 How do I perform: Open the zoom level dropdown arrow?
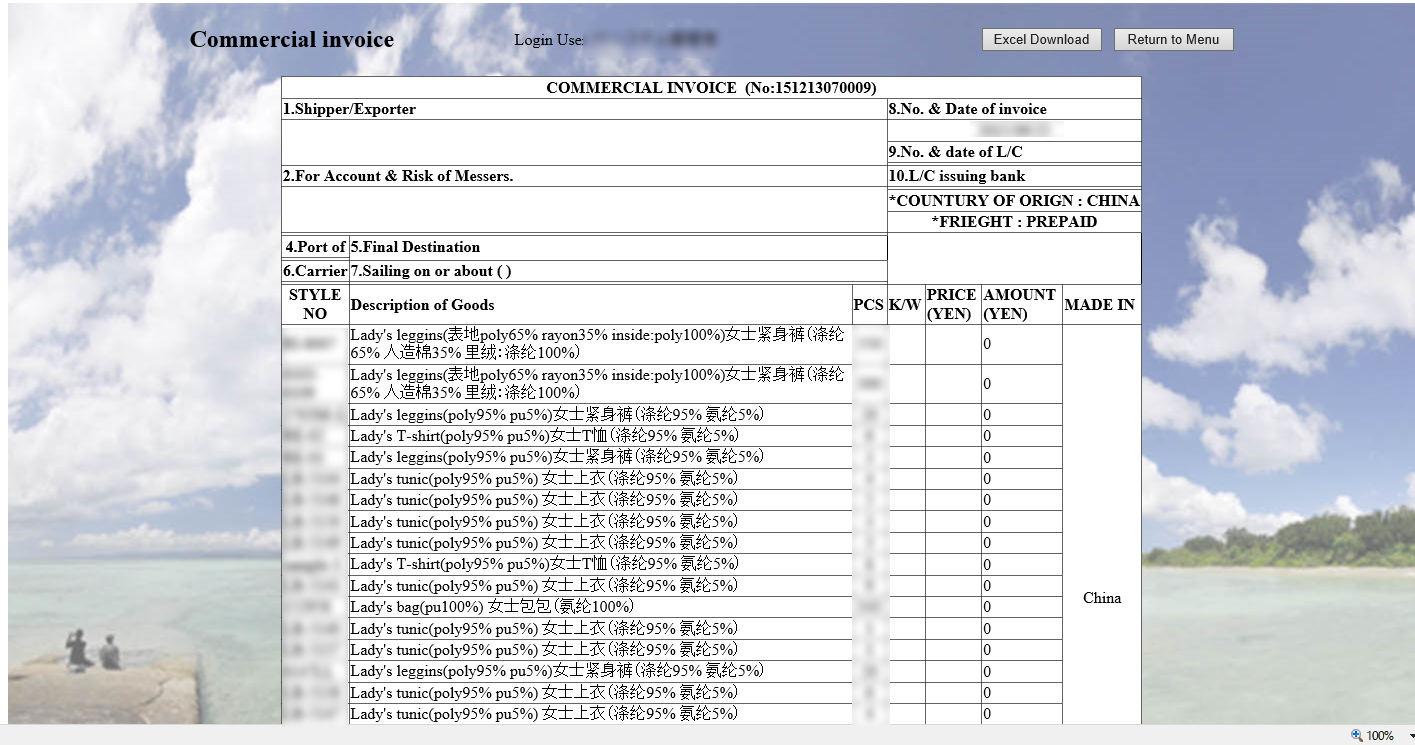point(1410,736)
